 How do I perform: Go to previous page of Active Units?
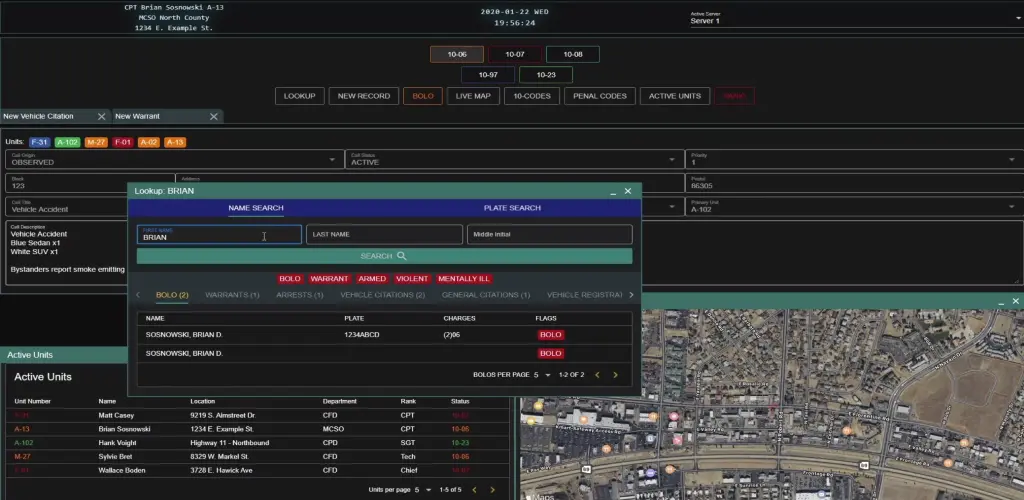click(474, 490)
